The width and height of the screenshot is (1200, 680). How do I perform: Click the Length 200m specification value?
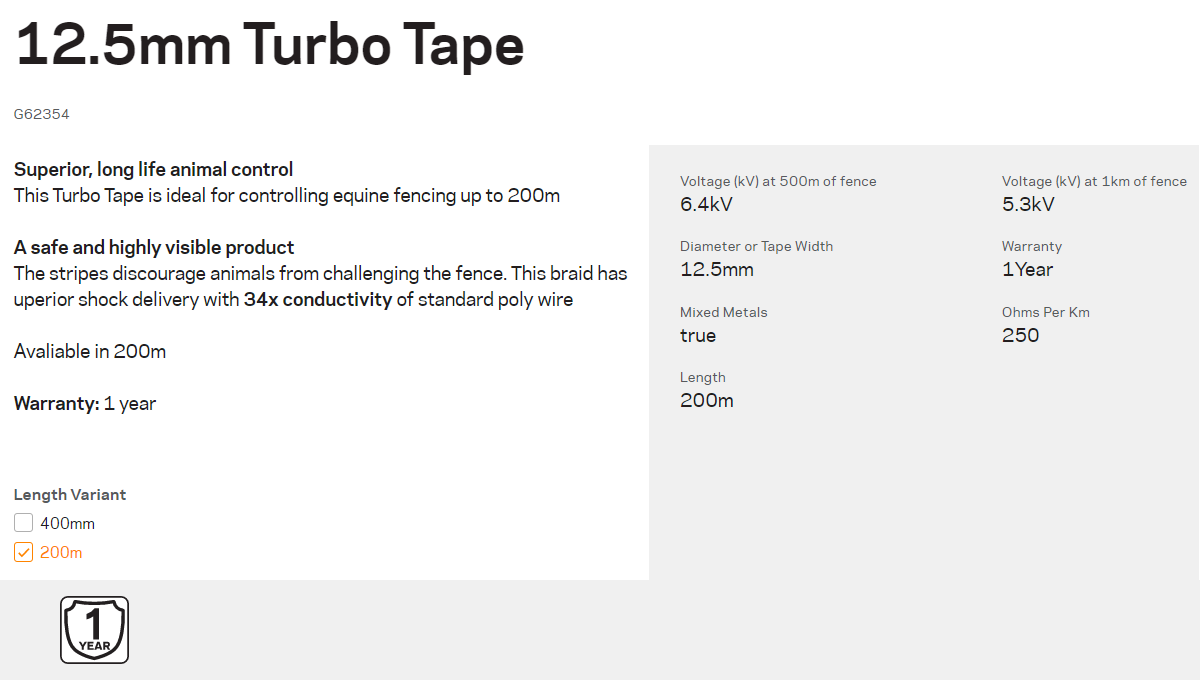tap(707, 400)
